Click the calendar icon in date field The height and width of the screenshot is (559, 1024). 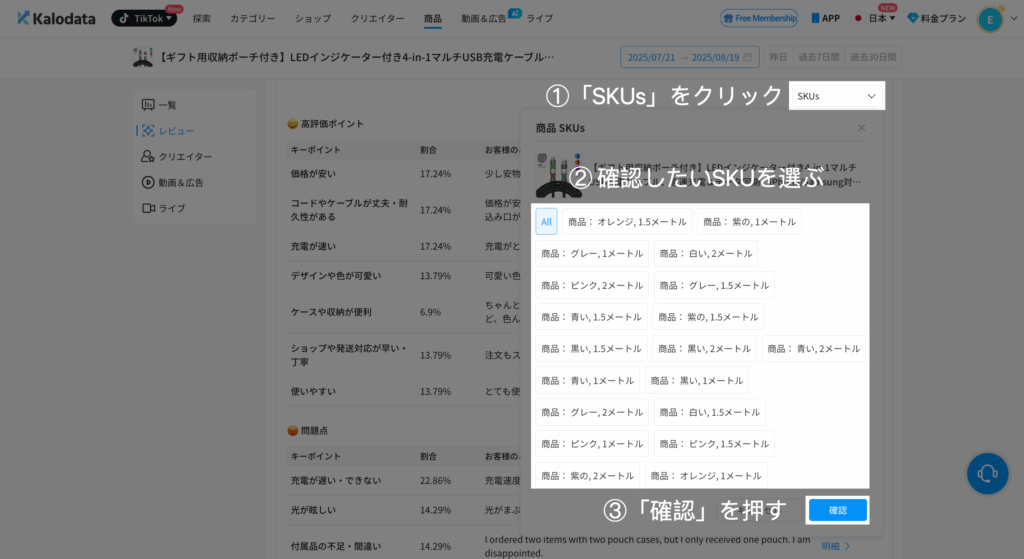[748, 57]
